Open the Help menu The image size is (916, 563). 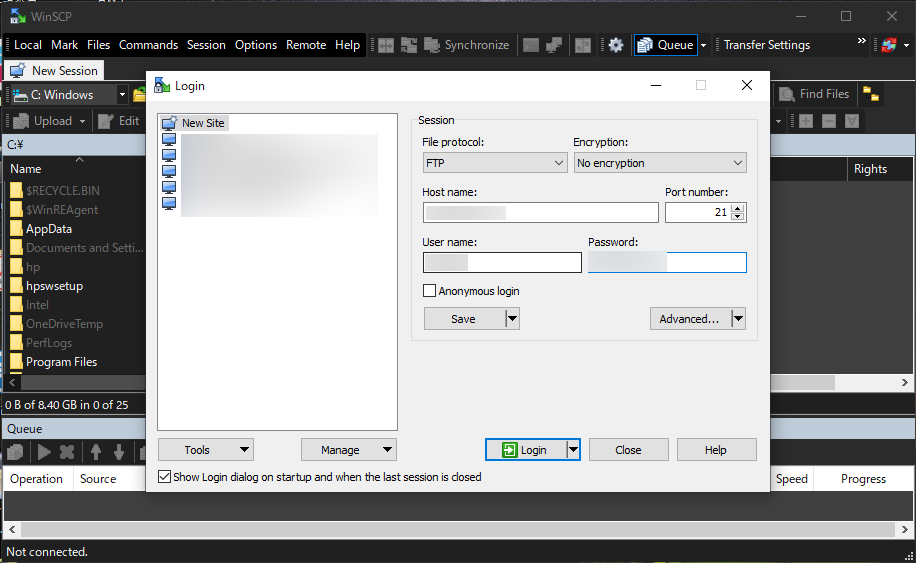click(348, 45)
